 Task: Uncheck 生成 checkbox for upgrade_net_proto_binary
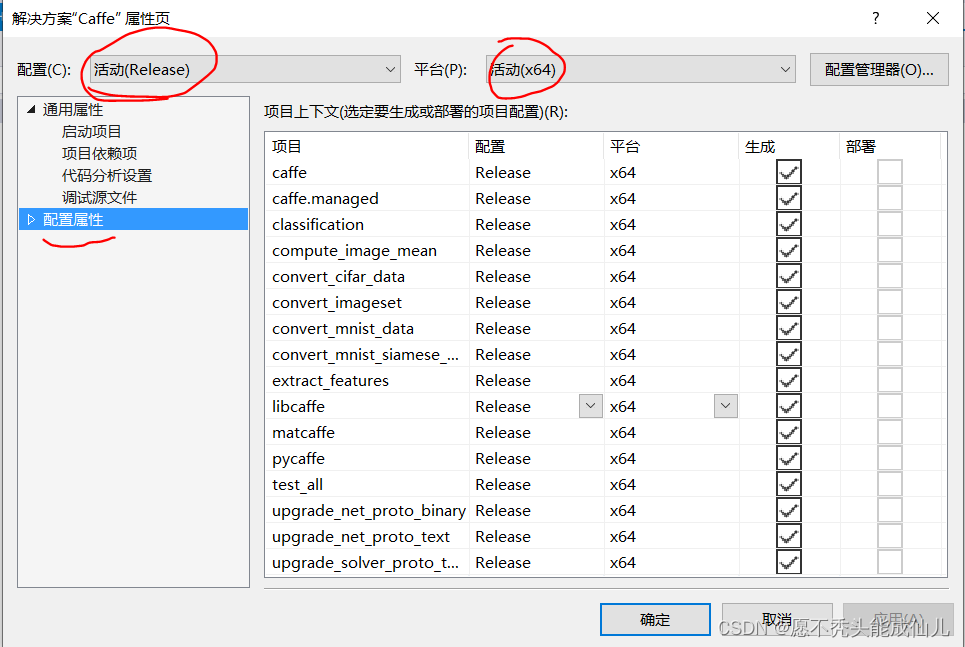click(x=788, y=510)
